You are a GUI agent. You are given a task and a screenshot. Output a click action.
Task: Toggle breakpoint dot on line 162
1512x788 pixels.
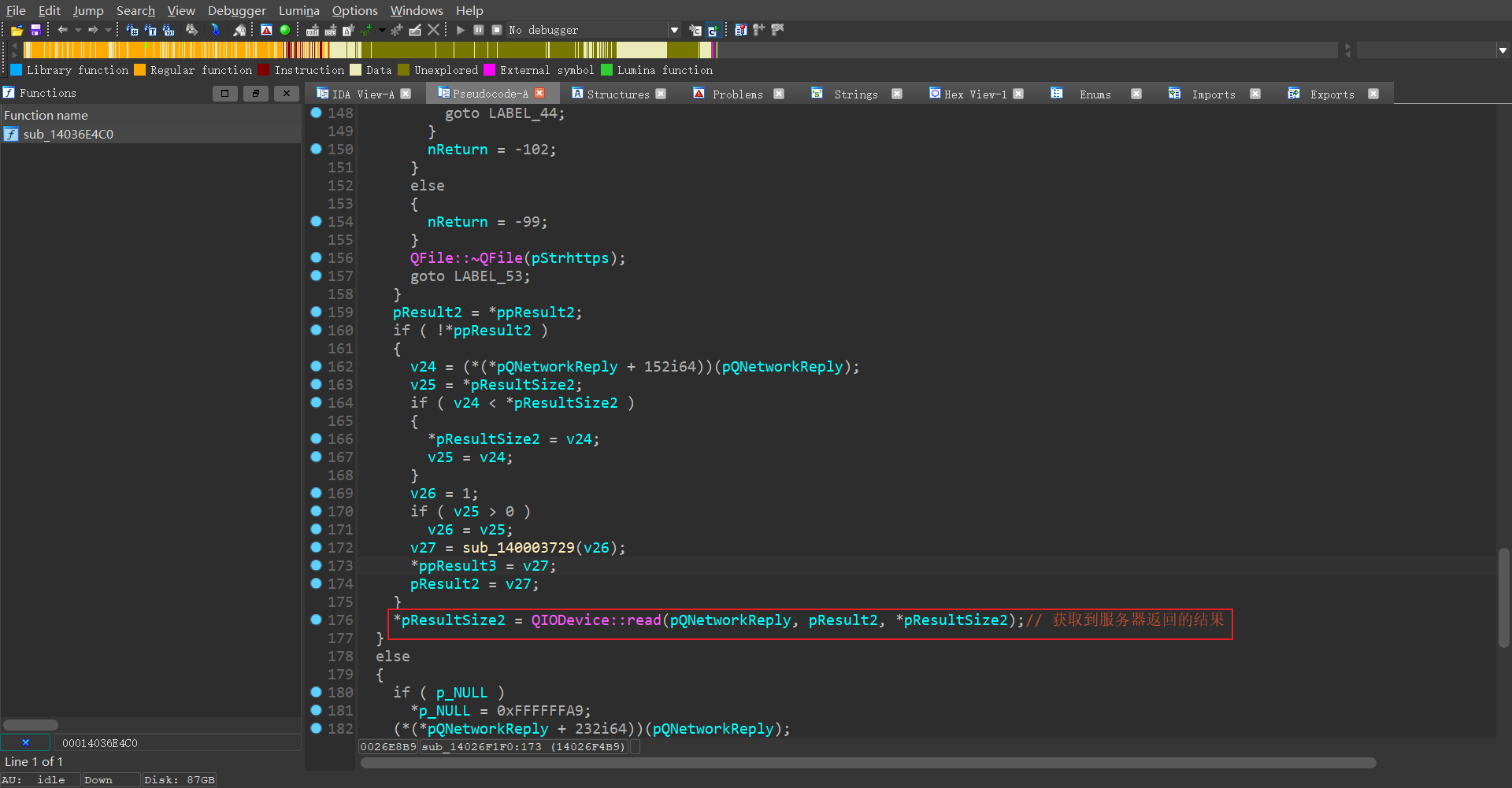point(316,366)
